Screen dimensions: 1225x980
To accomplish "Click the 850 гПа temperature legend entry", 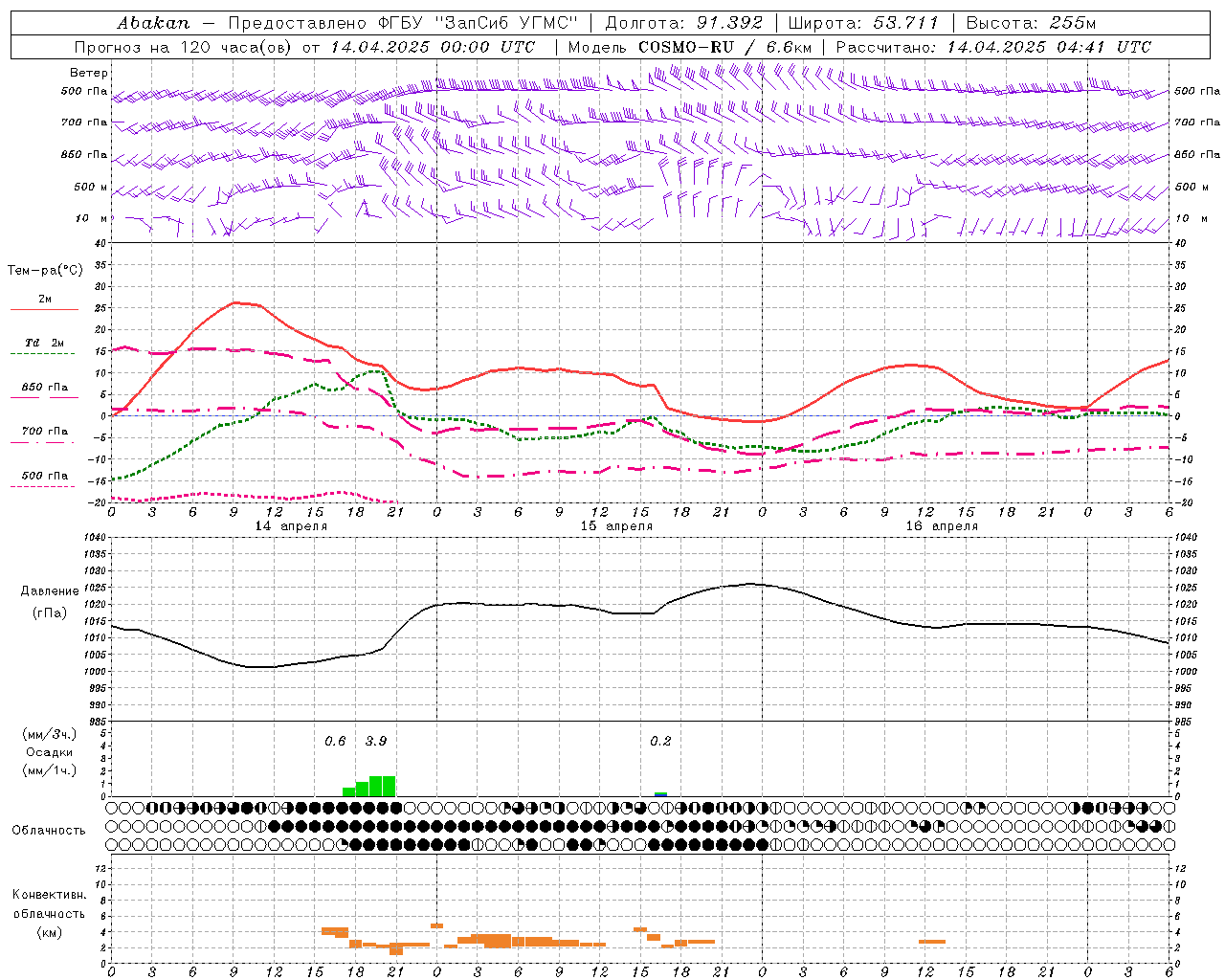I will (x=45, y=388).
